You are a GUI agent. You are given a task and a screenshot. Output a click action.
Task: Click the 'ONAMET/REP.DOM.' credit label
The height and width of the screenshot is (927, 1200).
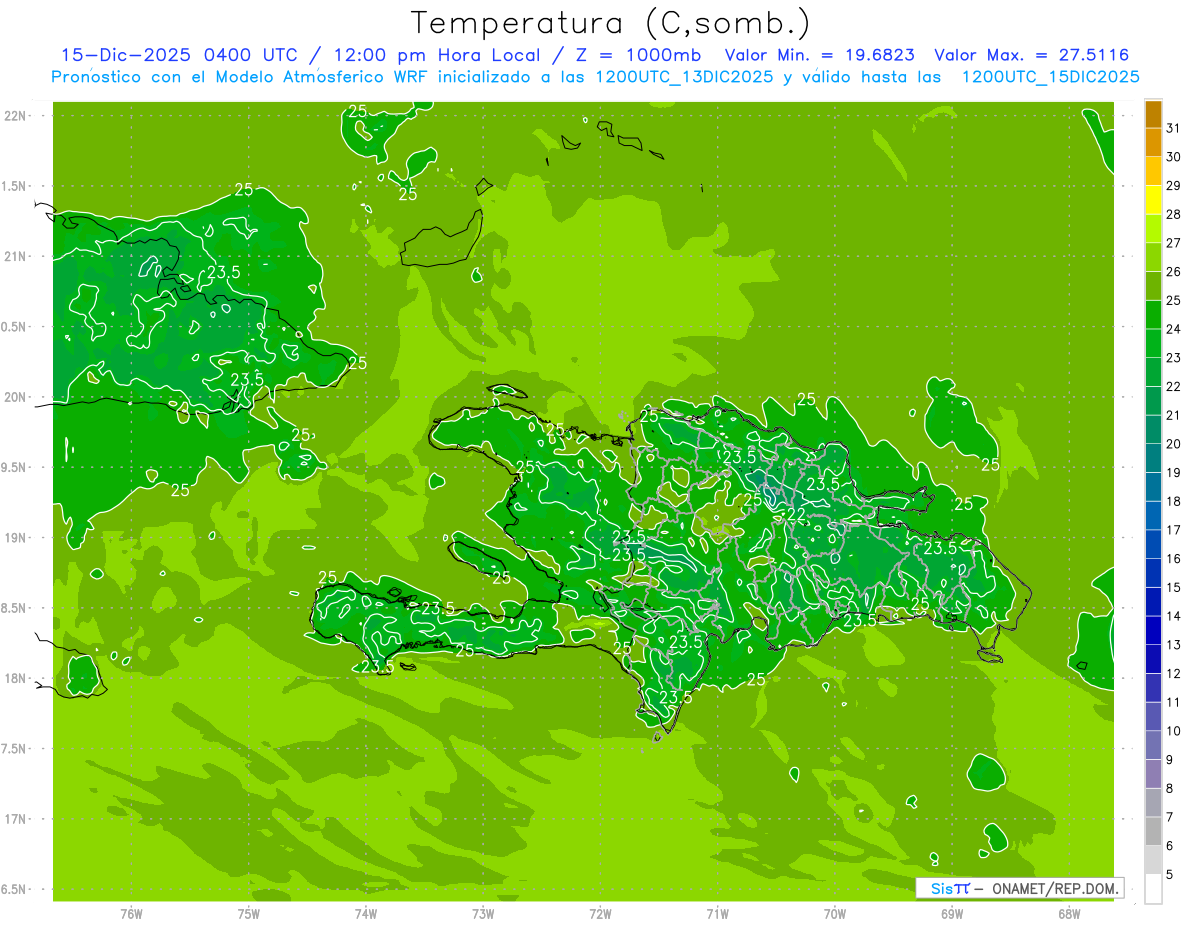pyautogui.click(x=1056, y=888)
